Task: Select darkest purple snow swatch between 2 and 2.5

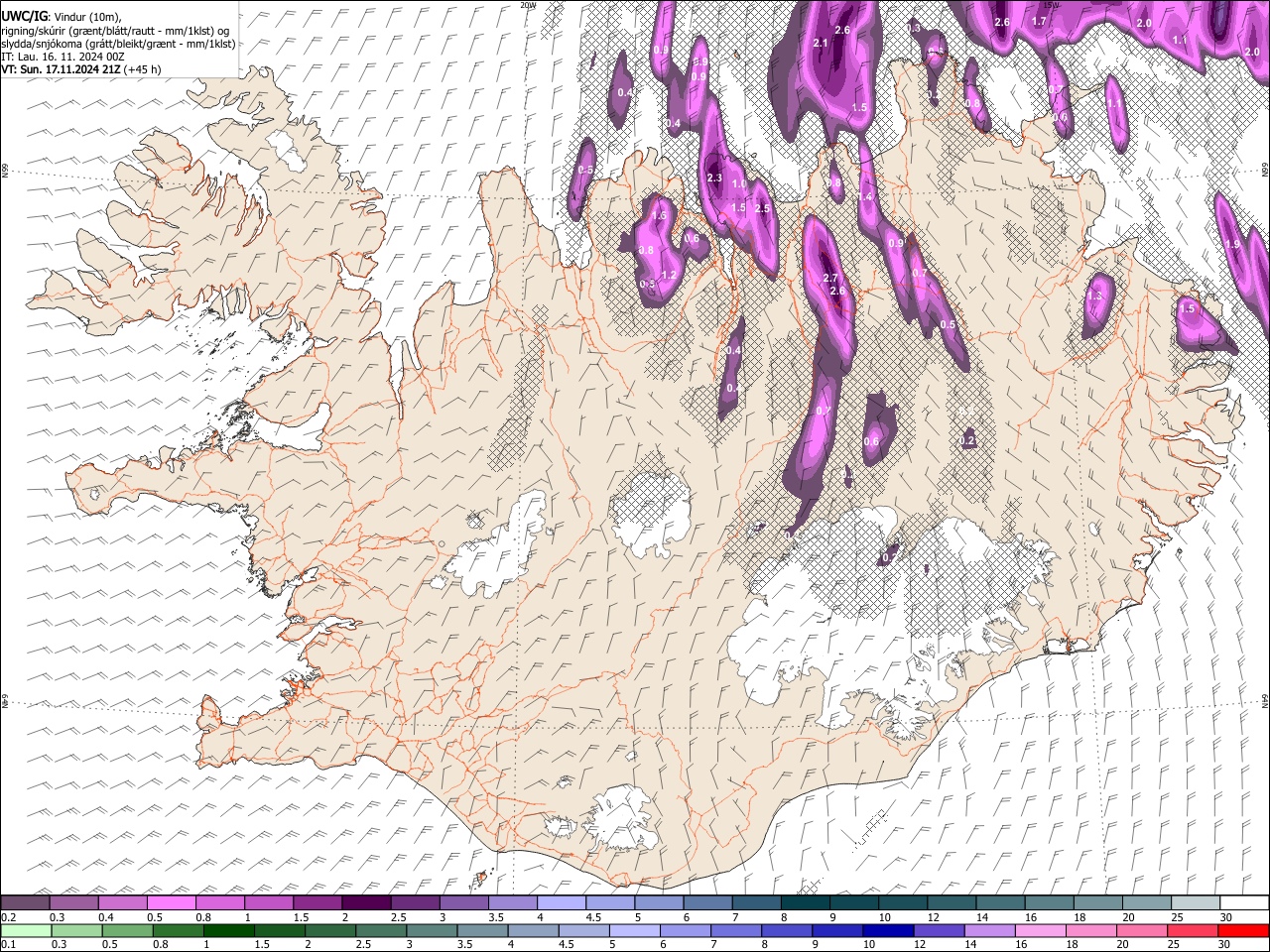Action: click(x=366, y=902)
